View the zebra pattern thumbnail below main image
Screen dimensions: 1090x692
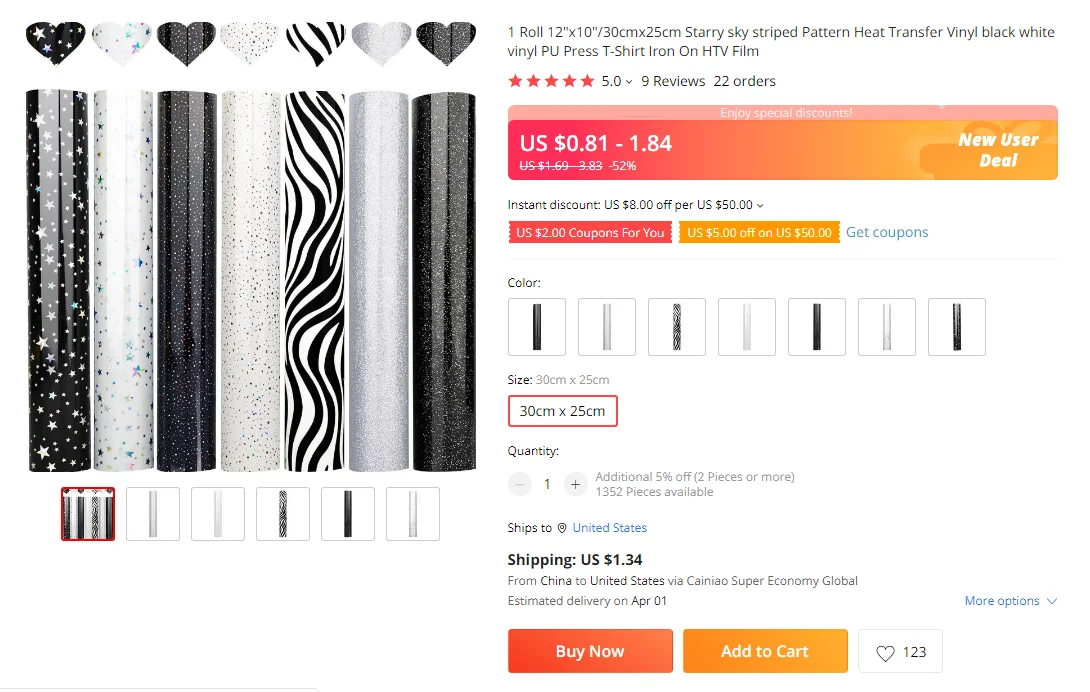tap(283, 514)
